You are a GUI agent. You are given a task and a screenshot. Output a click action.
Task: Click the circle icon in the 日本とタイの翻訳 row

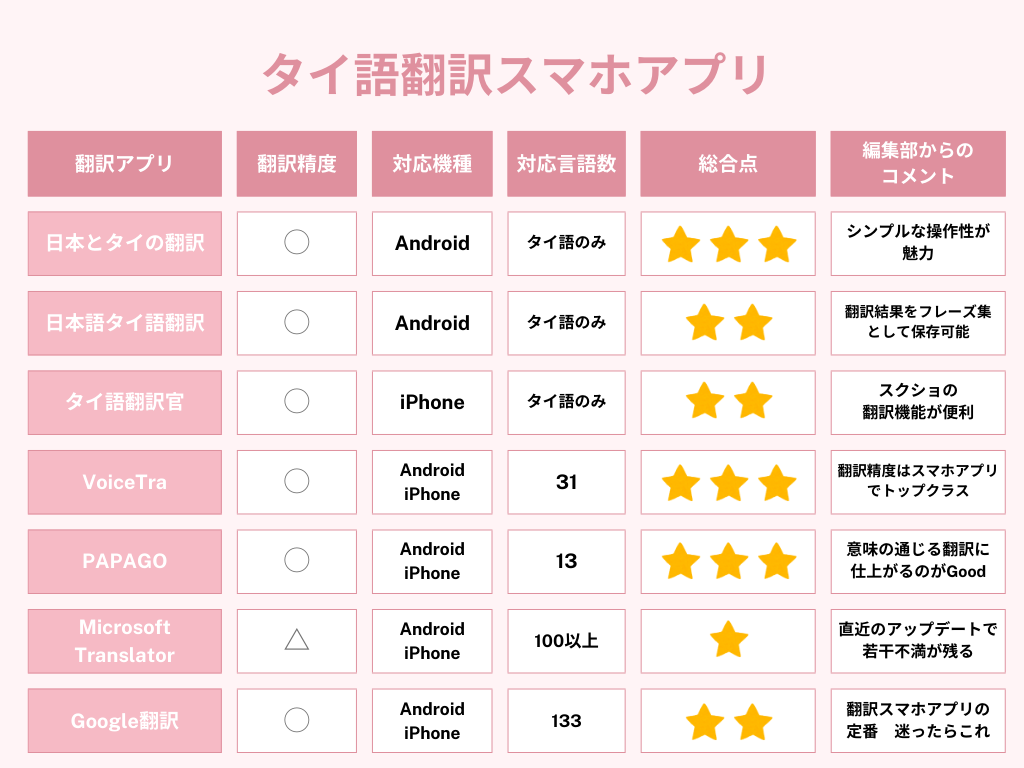pyautogui.click(x=297, y=242)
